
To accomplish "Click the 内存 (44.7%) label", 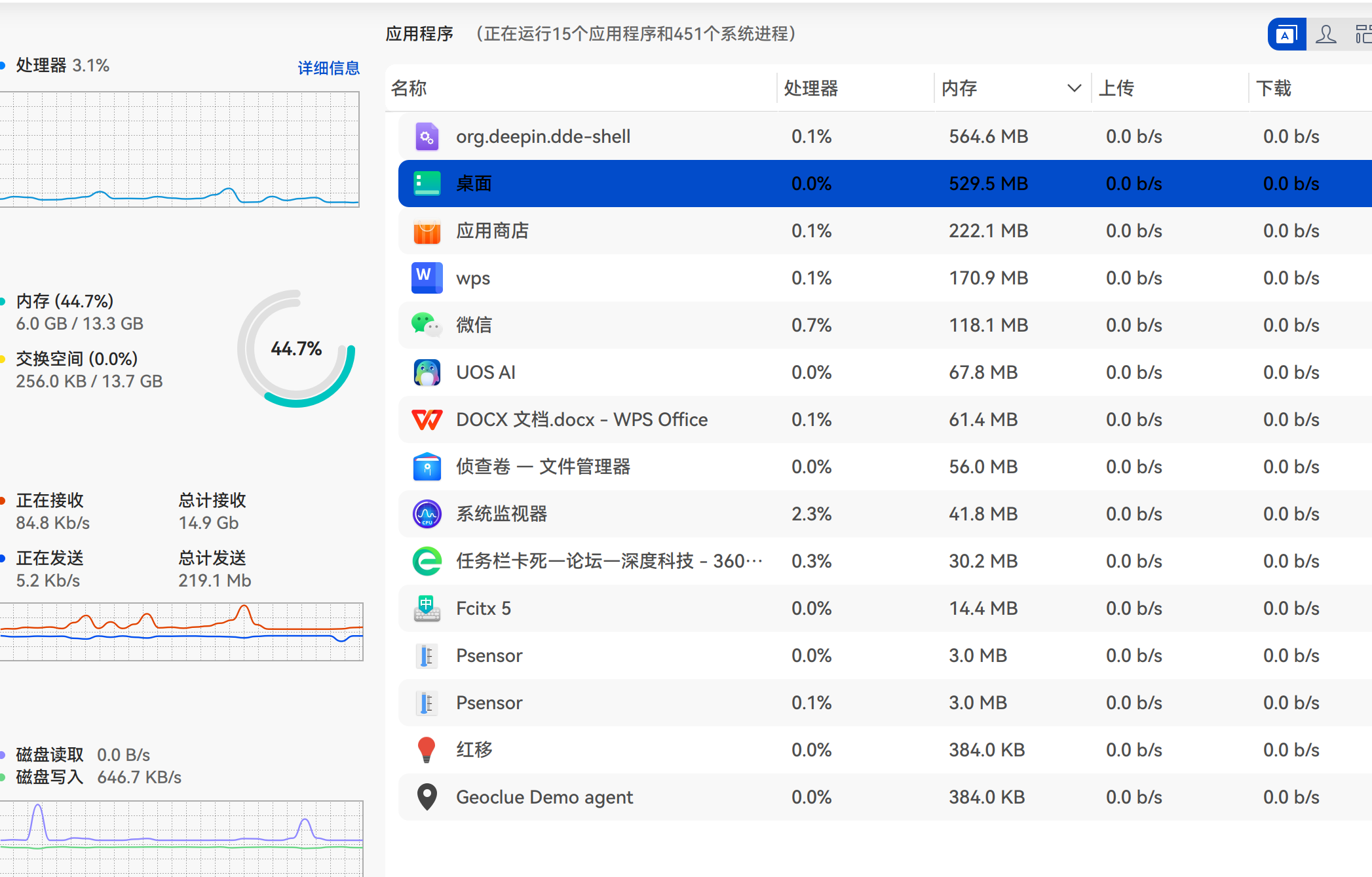I will tap(65, 302).
